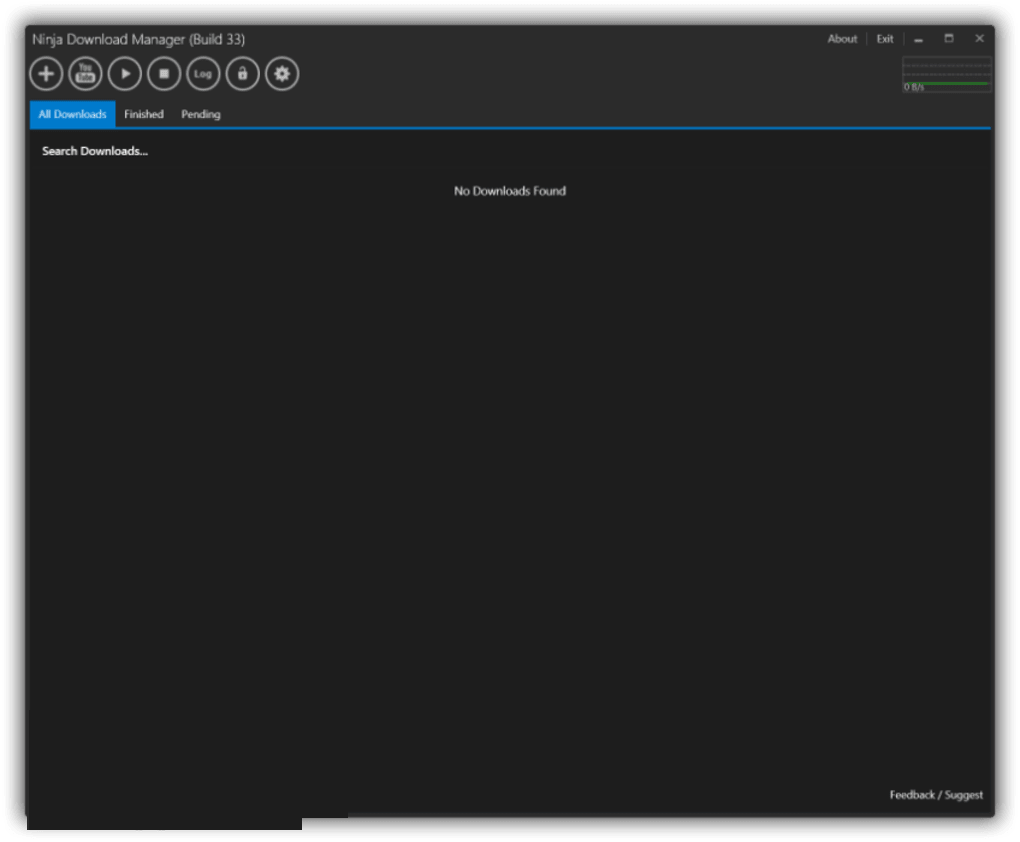Click the Exit link
The image size is (1020, 842).
885,39
